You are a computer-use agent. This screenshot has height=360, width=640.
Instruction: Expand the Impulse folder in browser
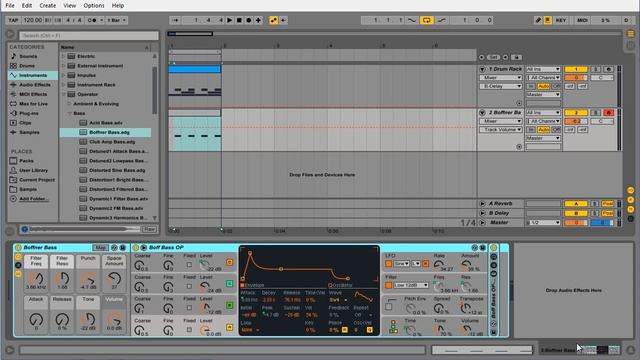point(63,76)
